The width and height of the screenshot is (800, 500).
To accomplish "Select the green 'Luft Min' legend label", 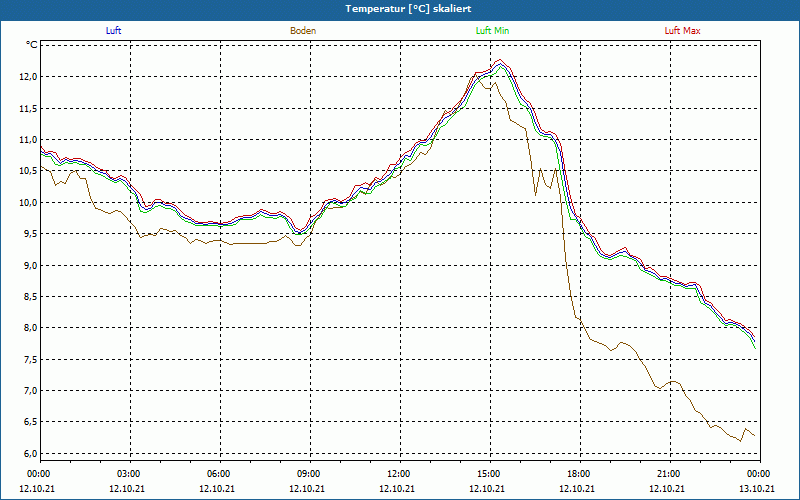I will (492, 31).
